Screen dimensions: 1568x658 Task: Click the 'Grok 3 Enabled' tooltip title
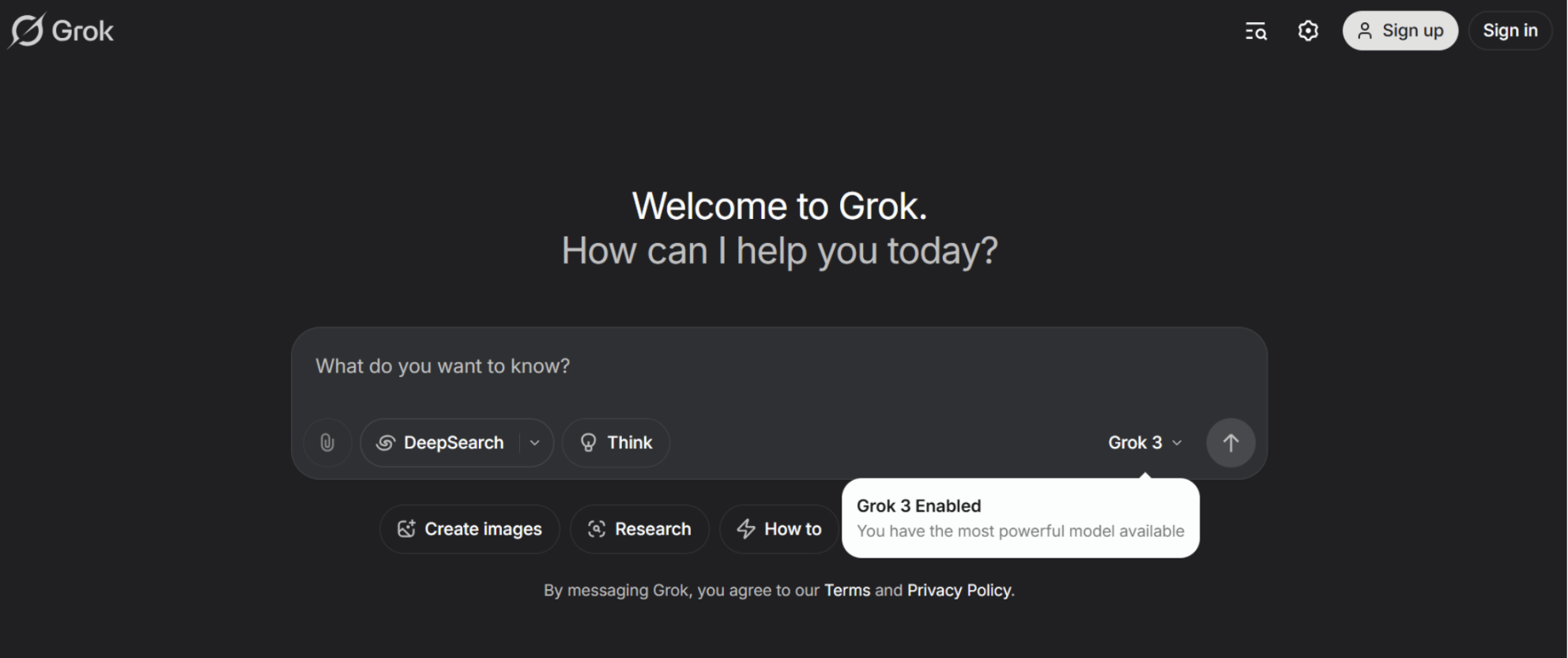[918, 506]
